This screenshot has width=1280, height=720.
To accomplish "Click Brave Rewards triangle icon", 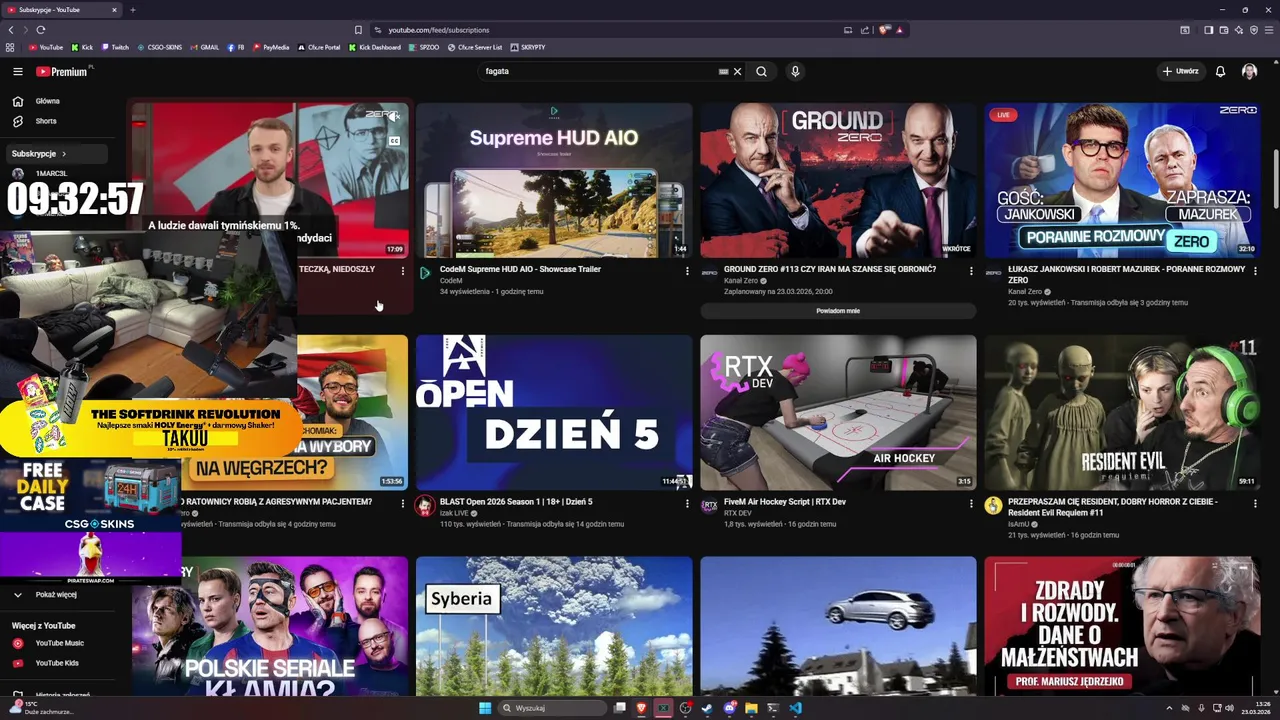I will 899,30.
